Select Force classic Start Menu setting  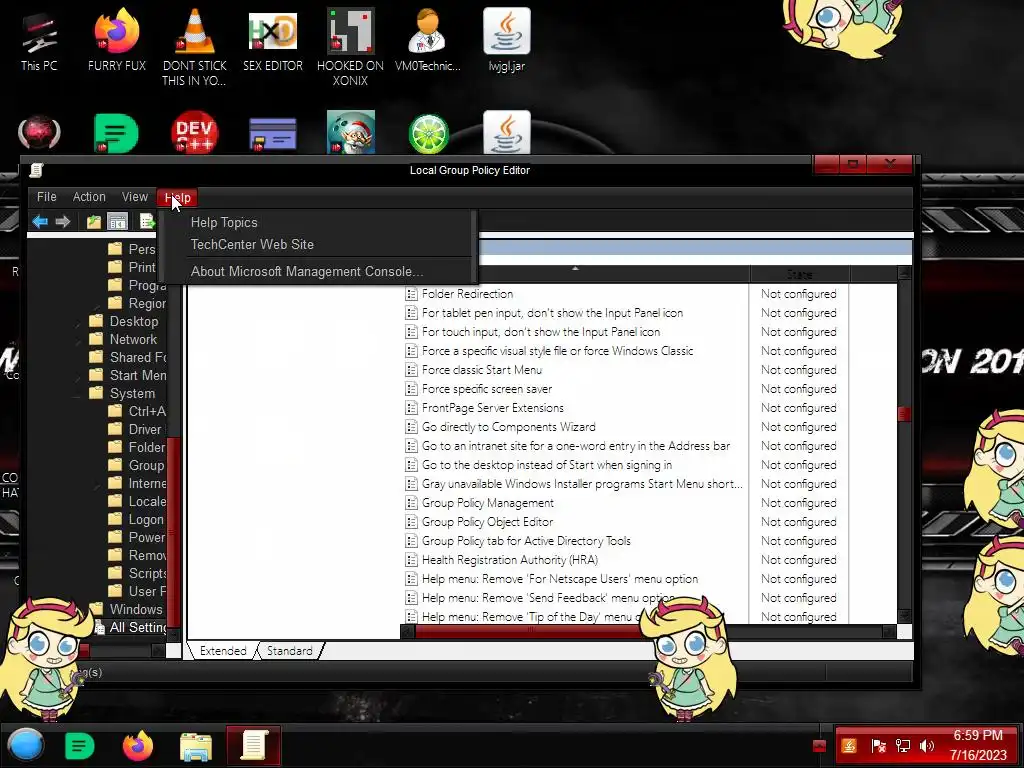click(x=481, y=370)
